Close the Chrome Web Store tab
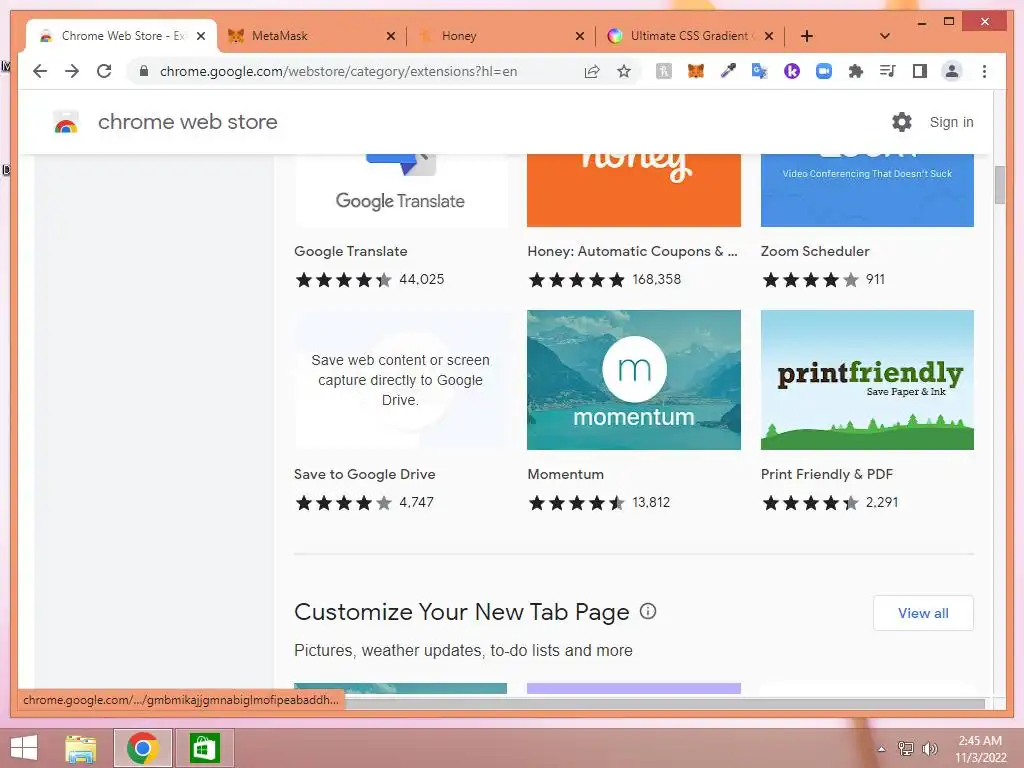This screenshot has width=1024, height=768. (x=201, y=36)
